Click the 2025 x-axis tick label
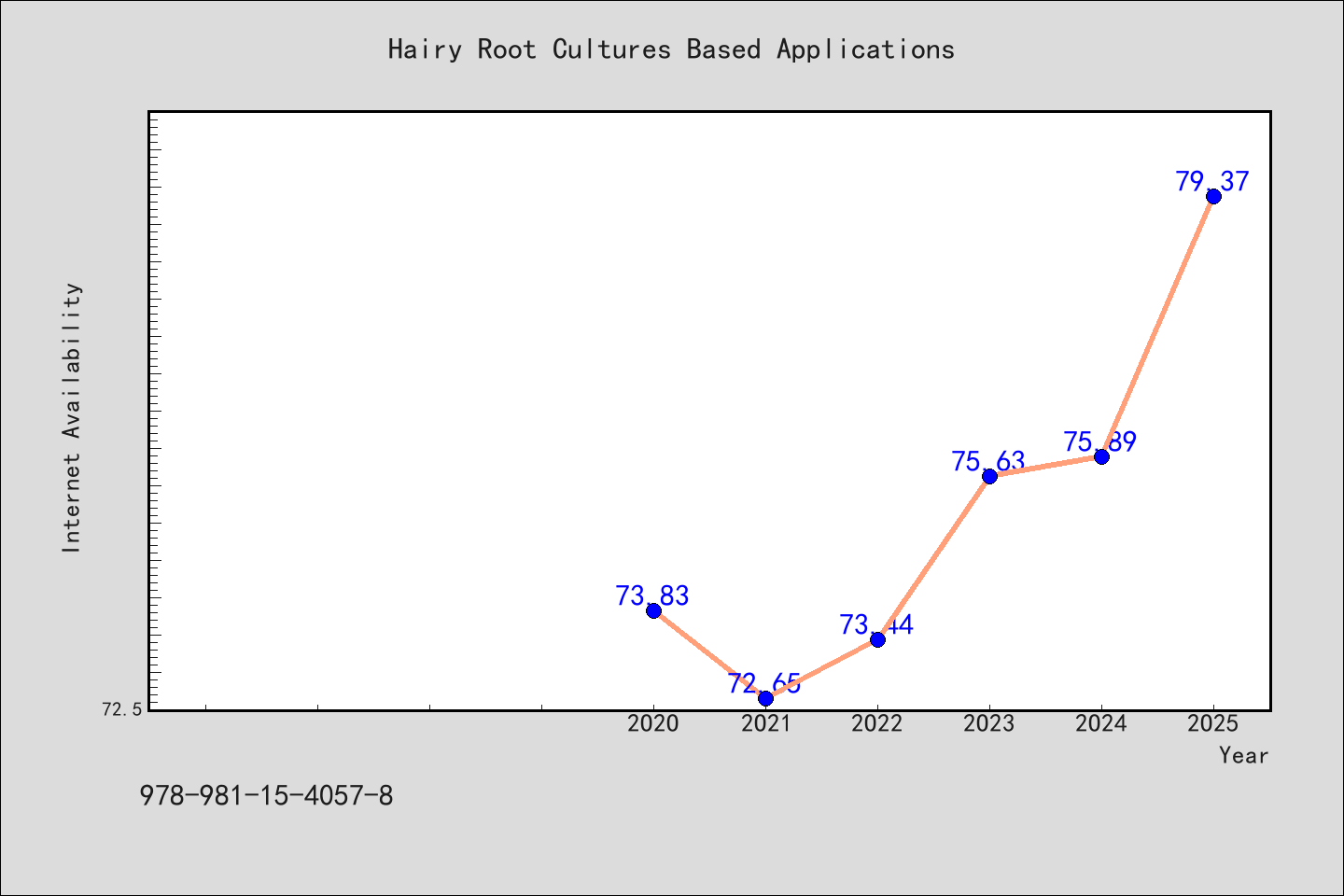Image resolution: width=1344 pixels, height=896 pixels. (x=1213, y=723)
